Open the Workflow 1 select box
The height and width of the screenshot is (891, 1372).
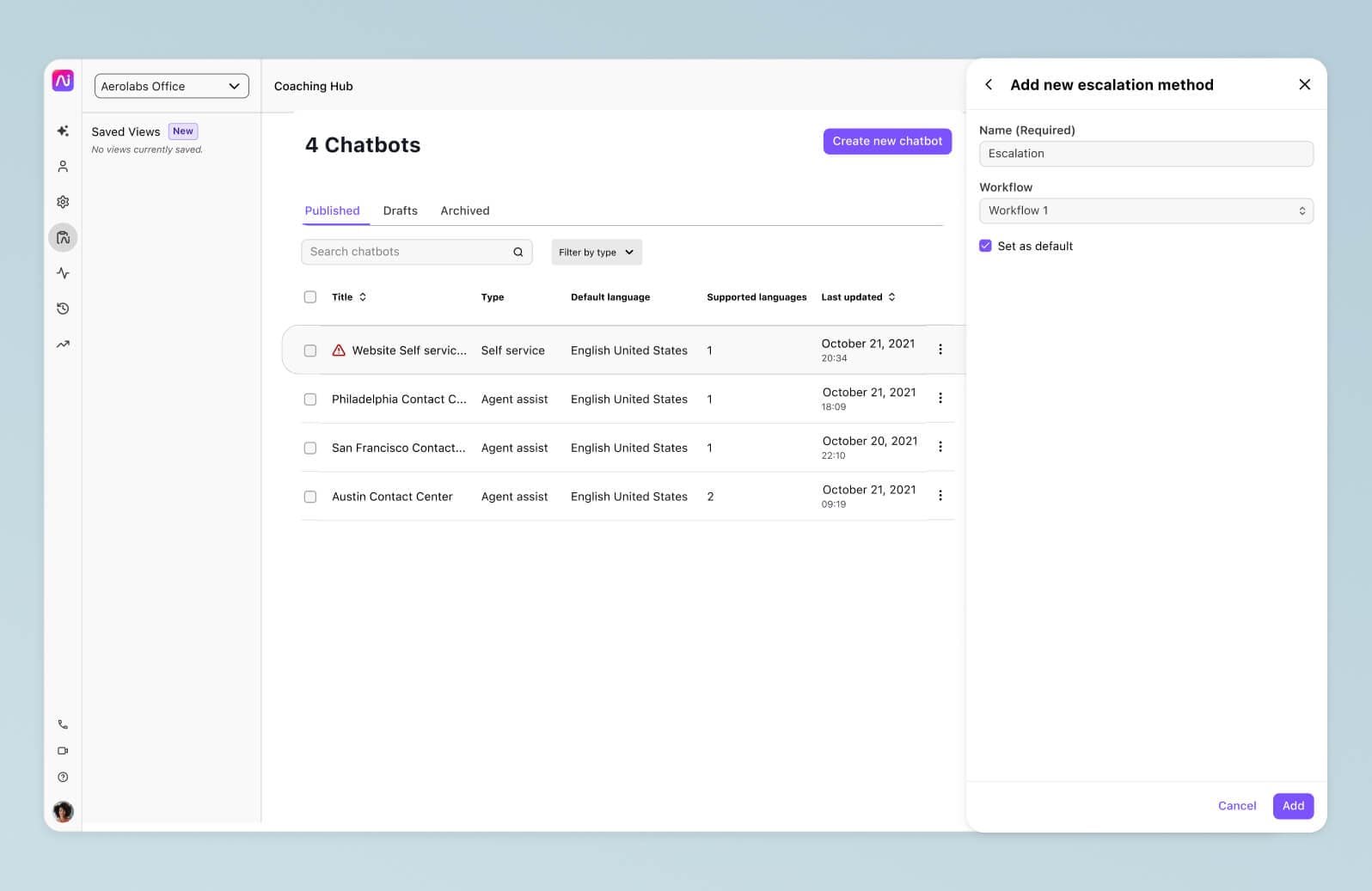(1145, 211)
